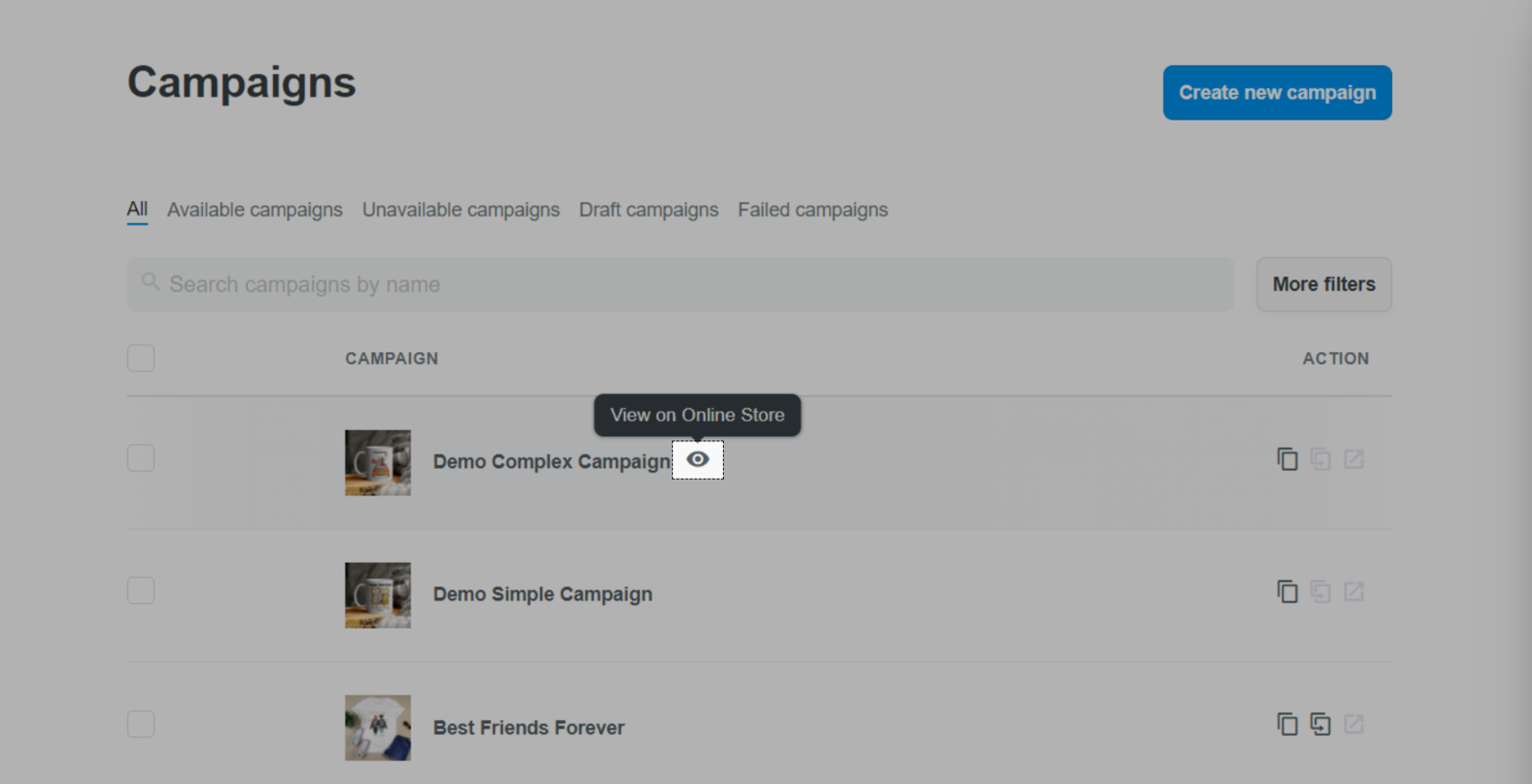
Task: Click Create new campaign button
Action: 1277,93
